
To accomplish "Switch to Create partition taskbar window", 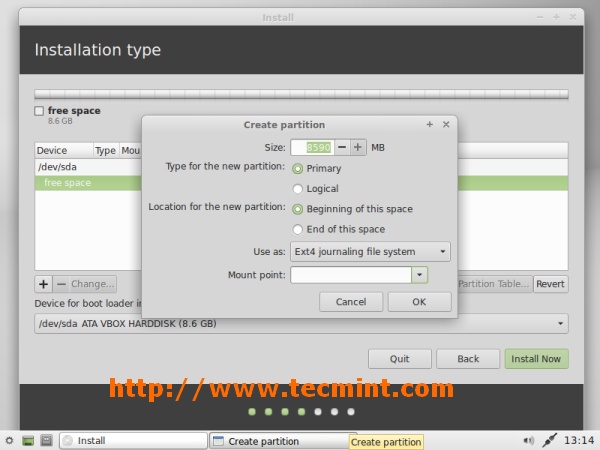I will 279,441.
